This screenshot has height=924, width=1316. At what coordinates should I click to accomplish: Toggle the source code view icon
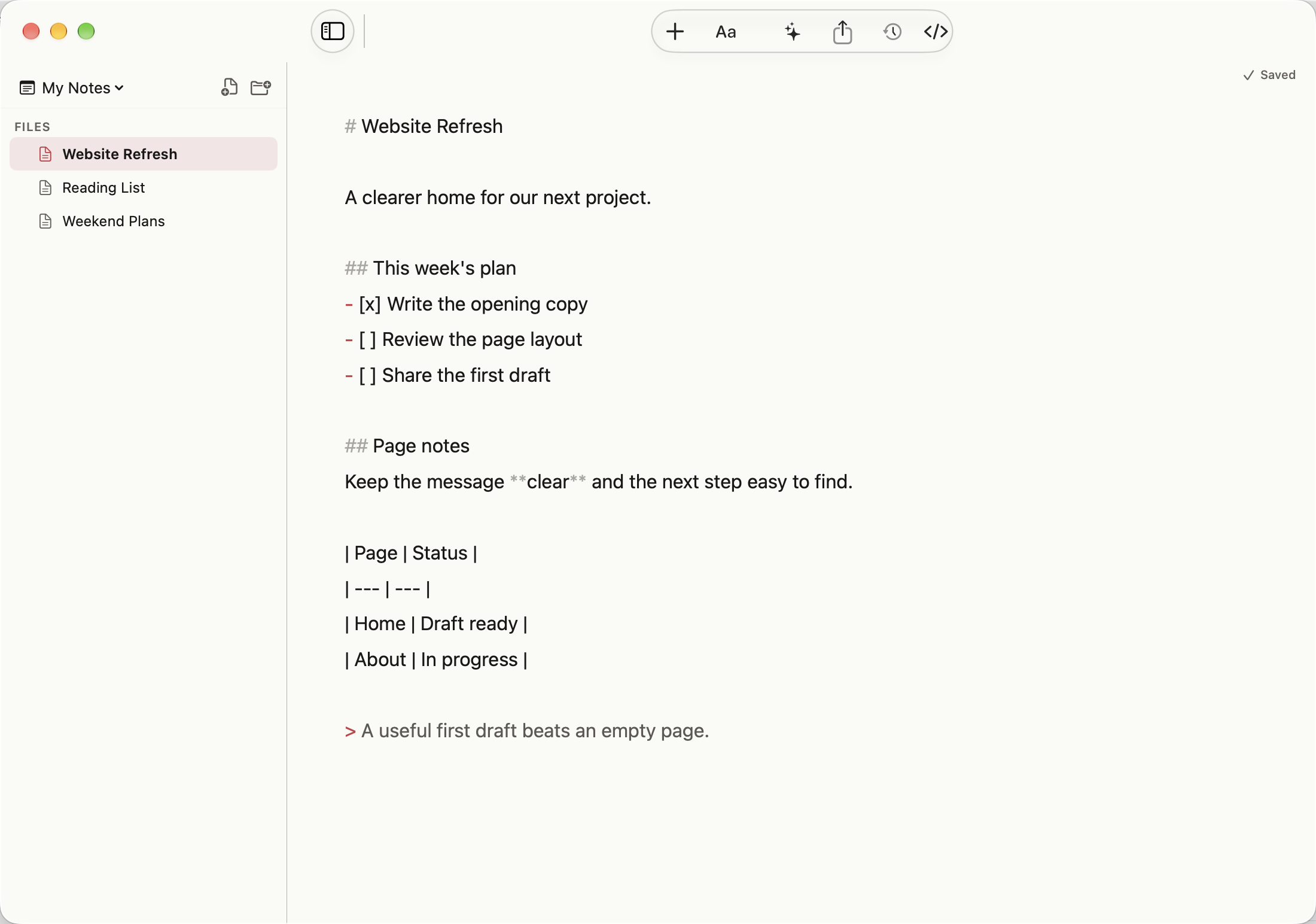pos(936,31)
